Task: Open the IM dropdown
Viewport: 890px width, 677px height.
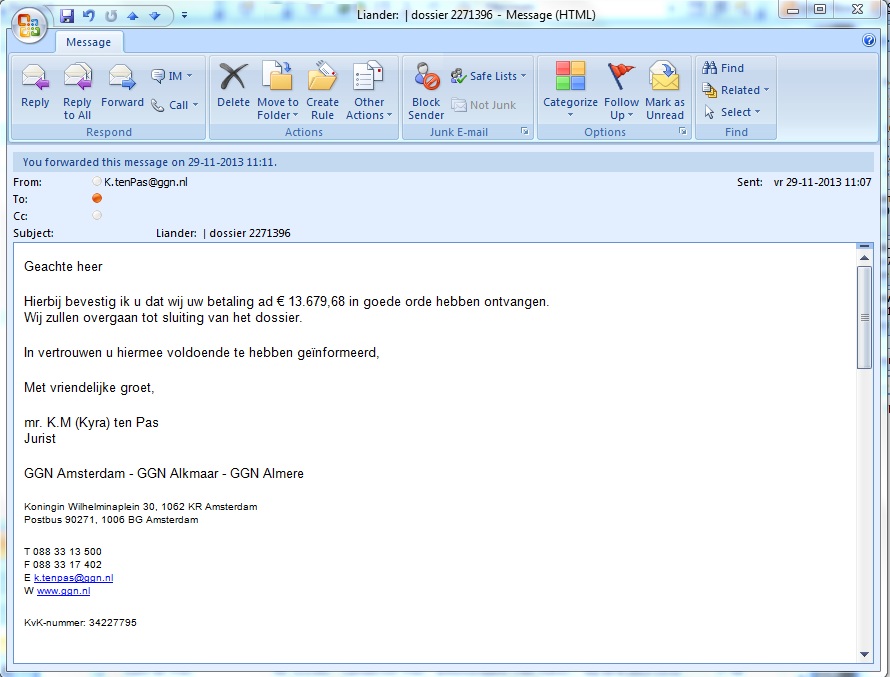Action: [172, 76]
